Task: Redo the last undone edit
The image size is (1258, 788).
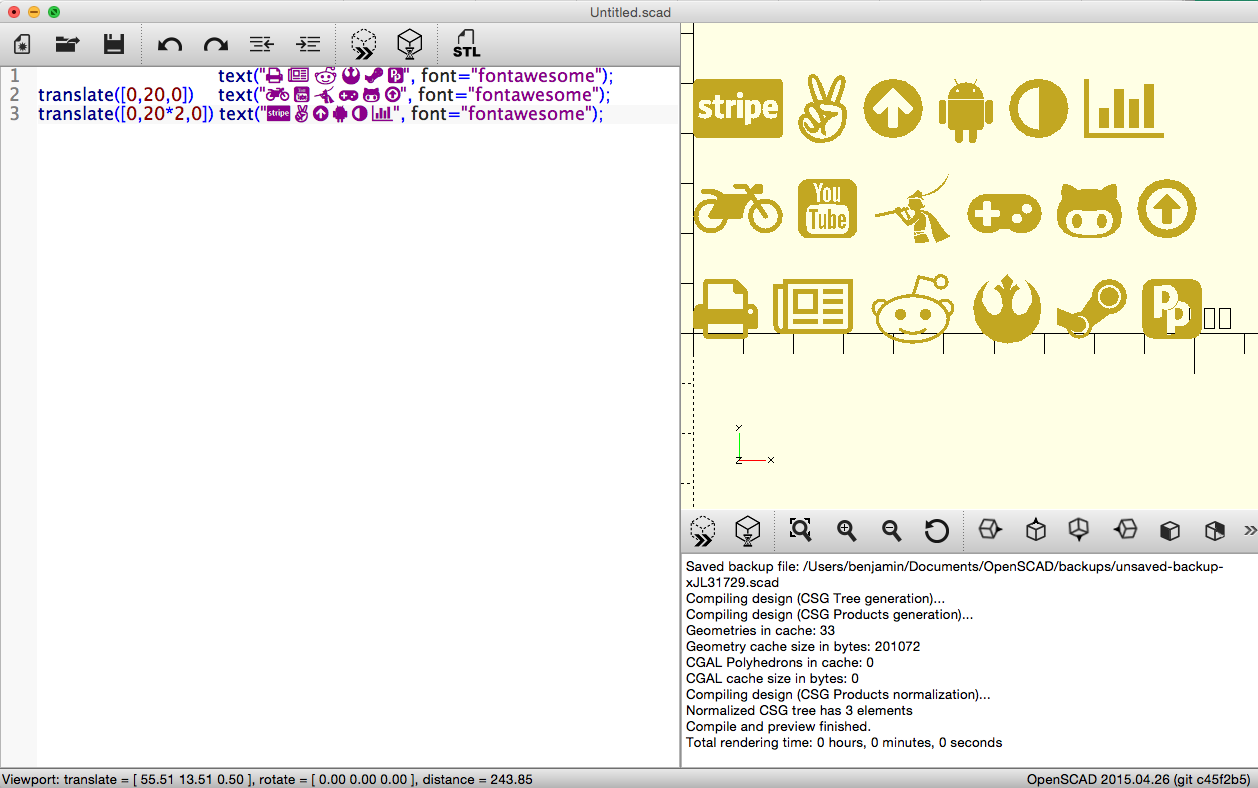Action: coord(215,44)
